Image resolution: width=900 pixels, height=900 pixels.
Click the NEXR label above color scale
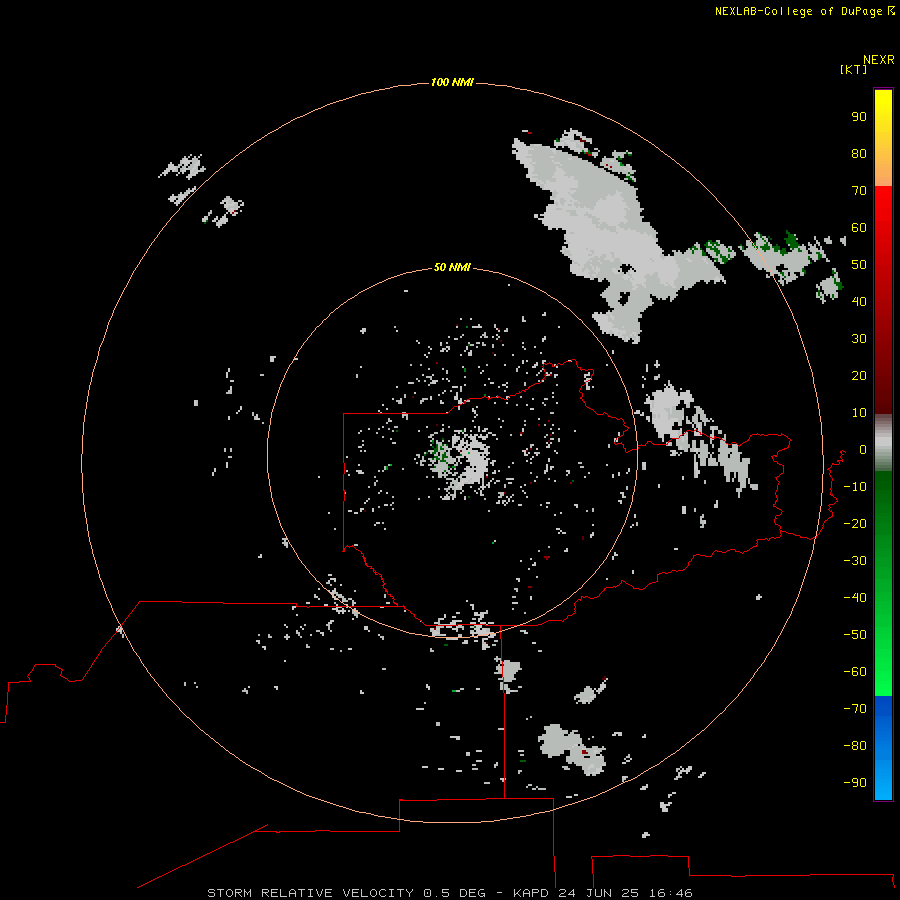point(879,60)
